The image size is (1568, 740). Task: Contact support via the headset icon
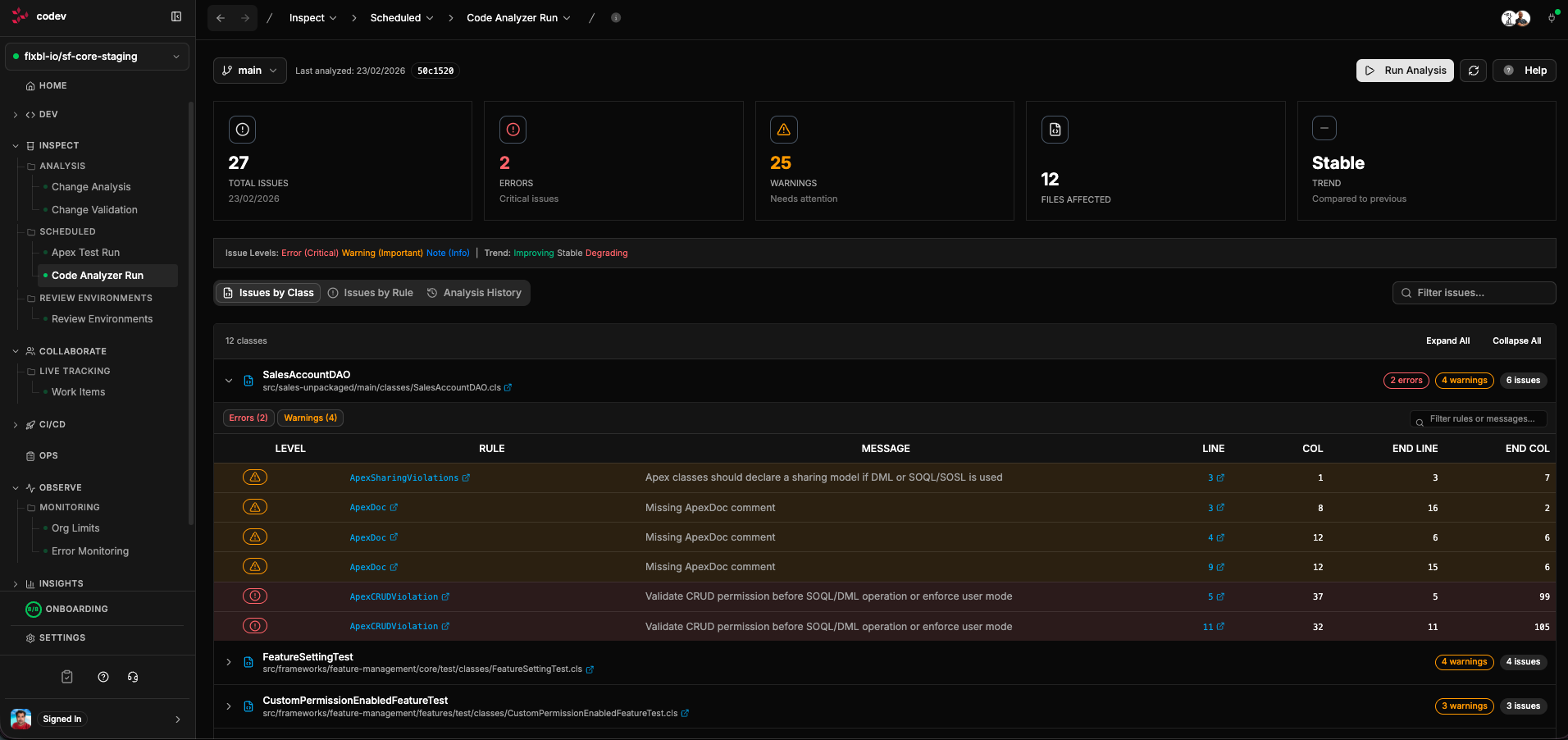[133, 677]
